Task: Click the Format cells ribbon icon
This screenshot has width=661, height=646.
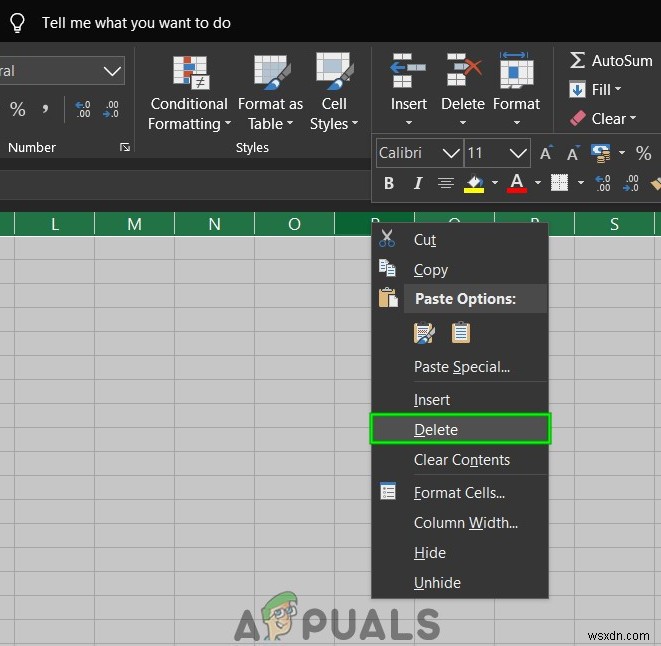Action: (516, 72)
